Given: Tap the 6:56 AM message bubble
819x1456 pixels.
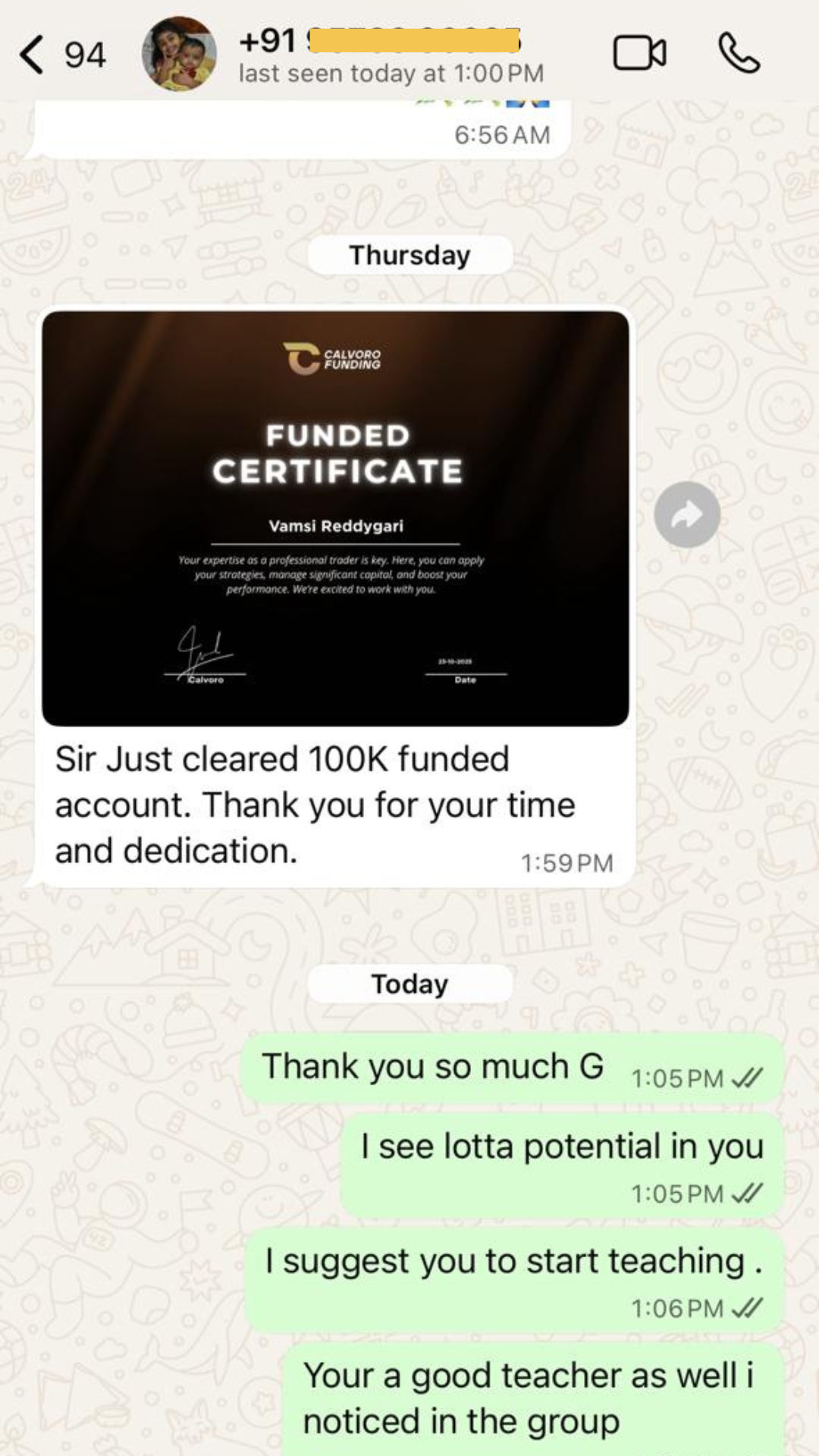Looking at the screenshot, I should (300, 129).
